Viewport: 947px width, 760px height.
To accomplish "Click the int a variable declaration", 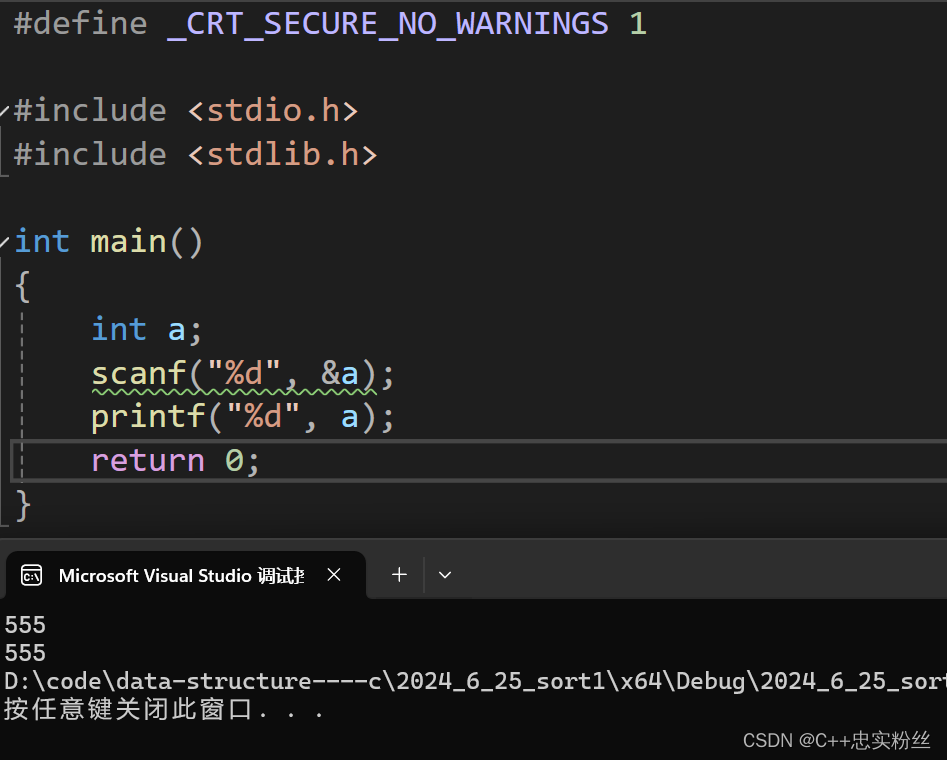I will click(145, 328).
